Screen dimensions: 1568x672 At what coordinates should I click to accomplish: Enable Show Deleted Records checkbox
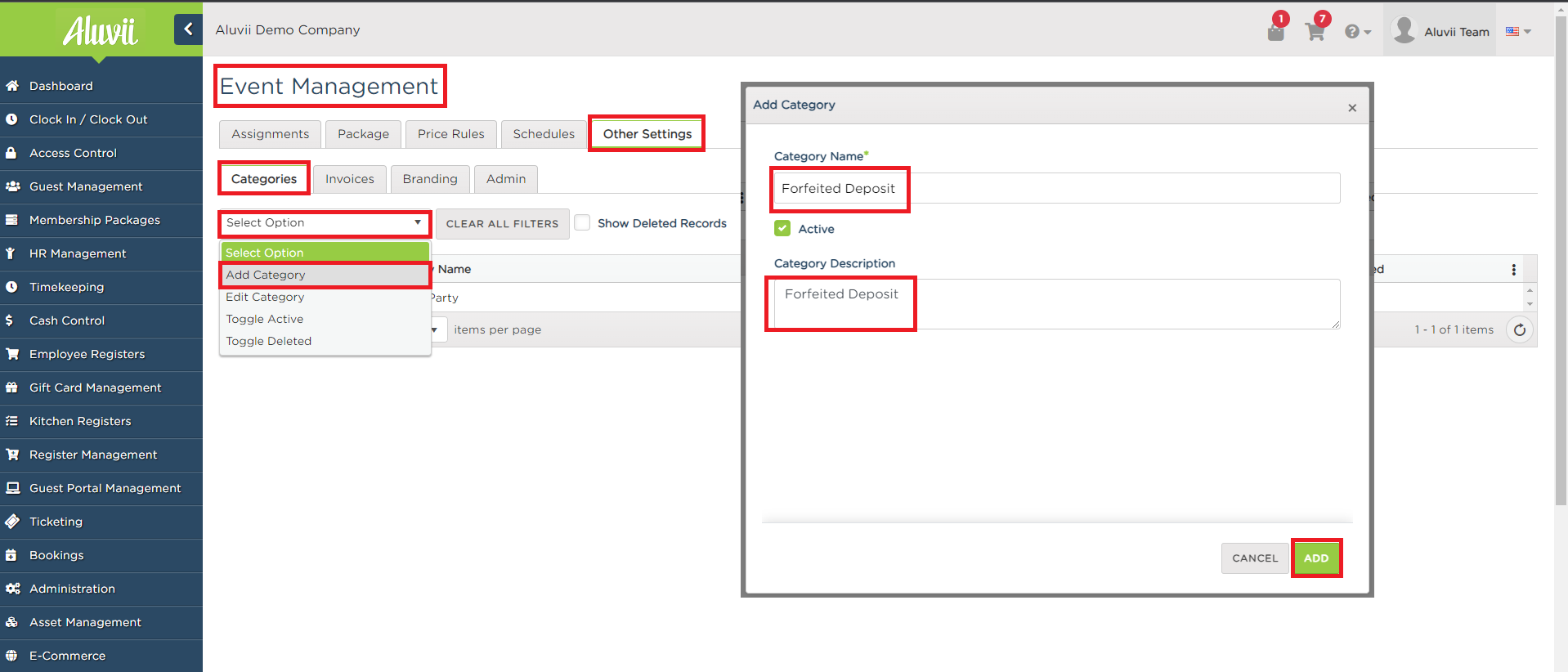click(x=582, y=222)
